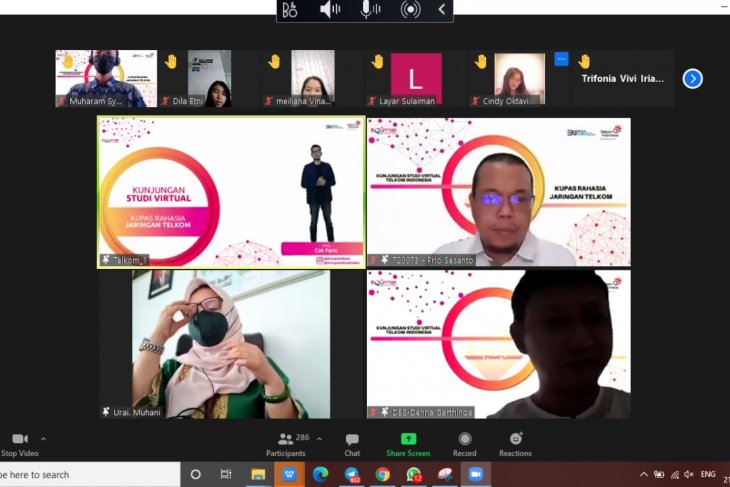Click the Prio Sesanto video tile
730x487 pixels.
[499, 192]
